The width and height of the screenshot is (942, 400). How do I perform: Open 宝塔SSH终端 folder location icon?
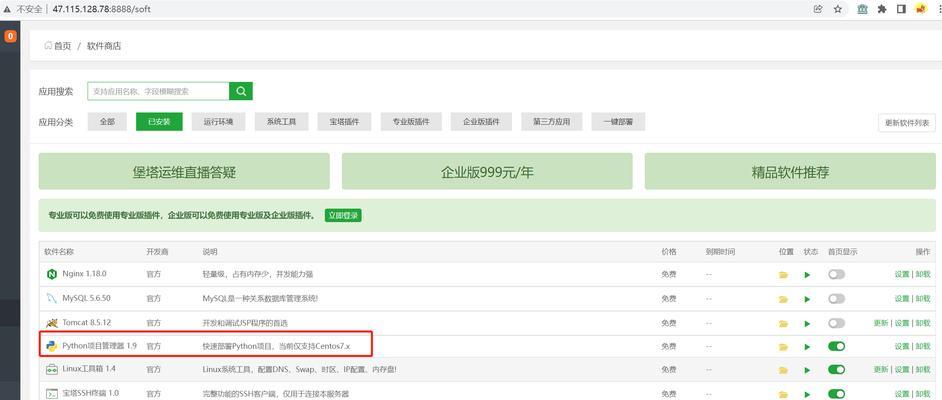783,394
